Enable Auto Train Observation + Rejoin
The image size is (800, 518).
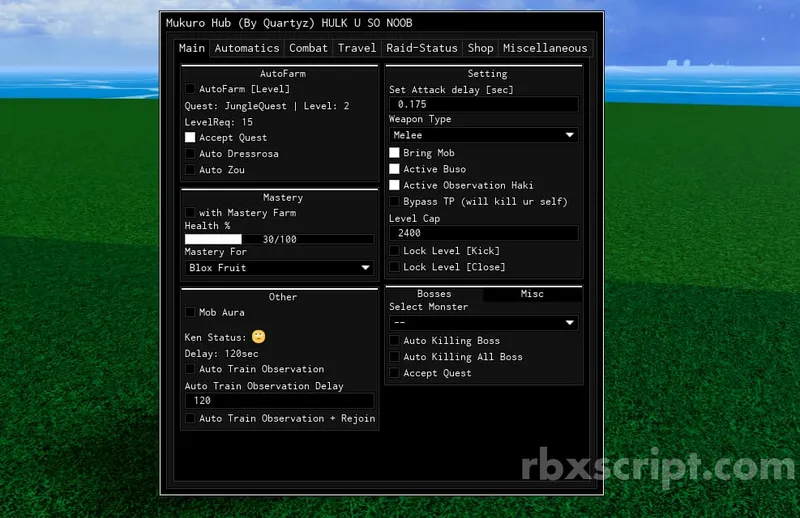coord(190,418)
